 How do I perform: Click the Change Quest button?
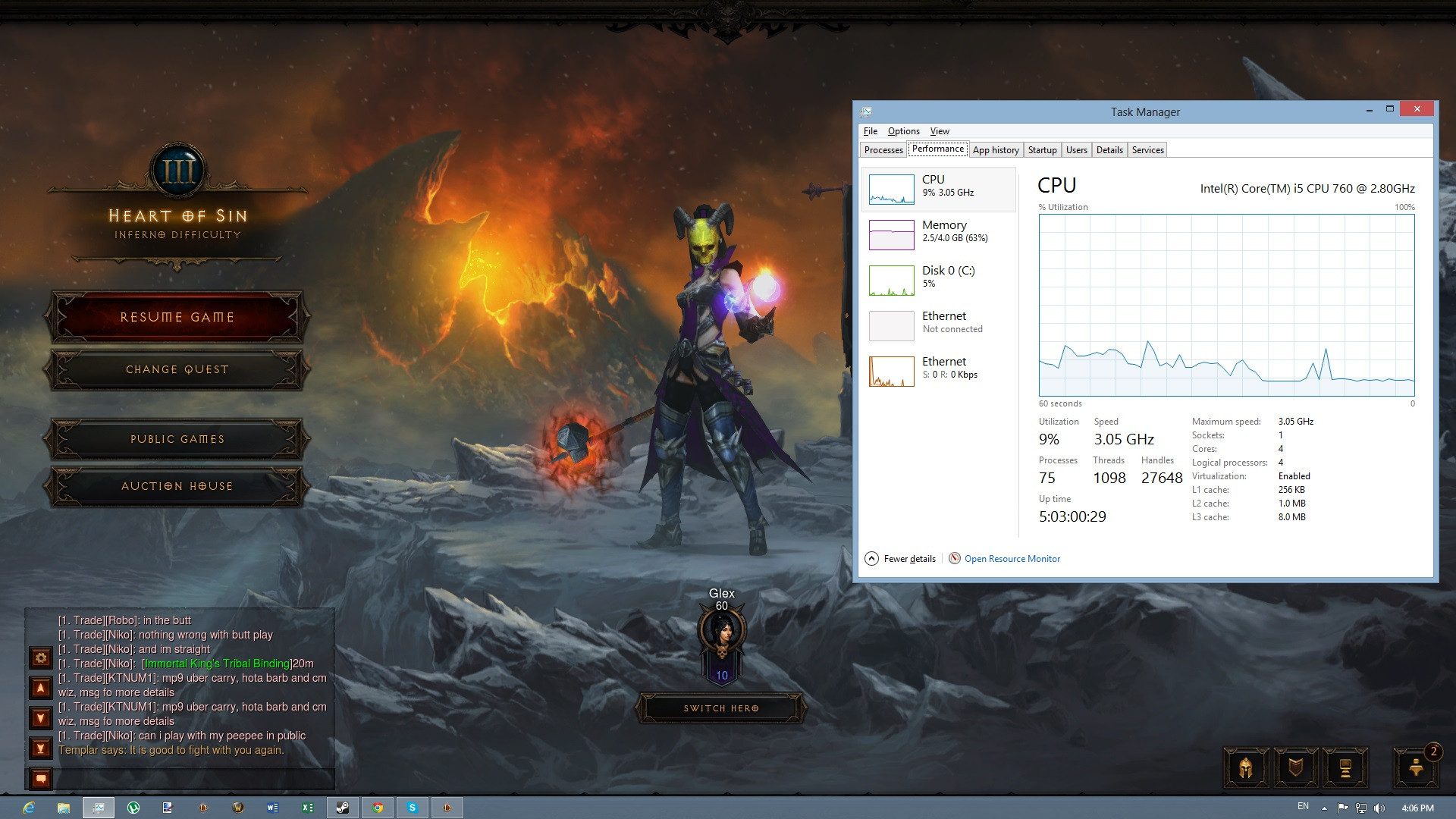click(177, 369)
